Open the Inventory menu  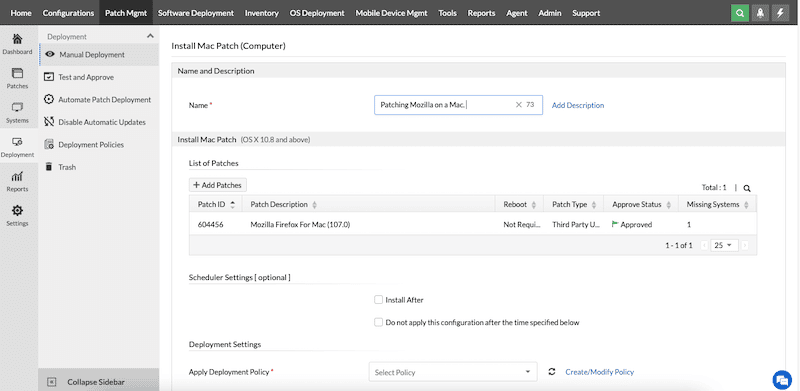(262, 13)
